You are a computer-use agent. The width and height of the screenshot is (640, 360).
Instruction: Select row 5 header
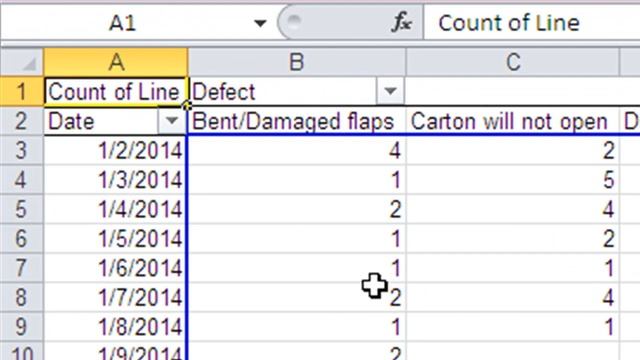pos(22,209)
